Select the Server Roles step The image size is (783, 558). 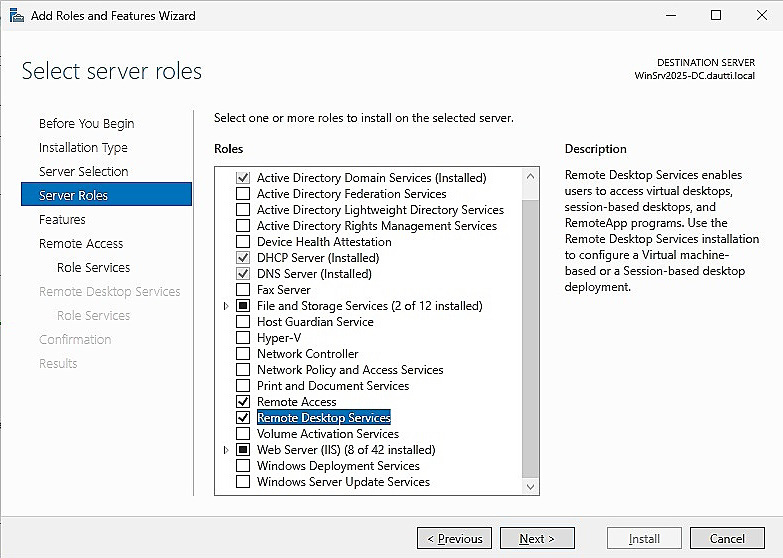coord(106,194)
